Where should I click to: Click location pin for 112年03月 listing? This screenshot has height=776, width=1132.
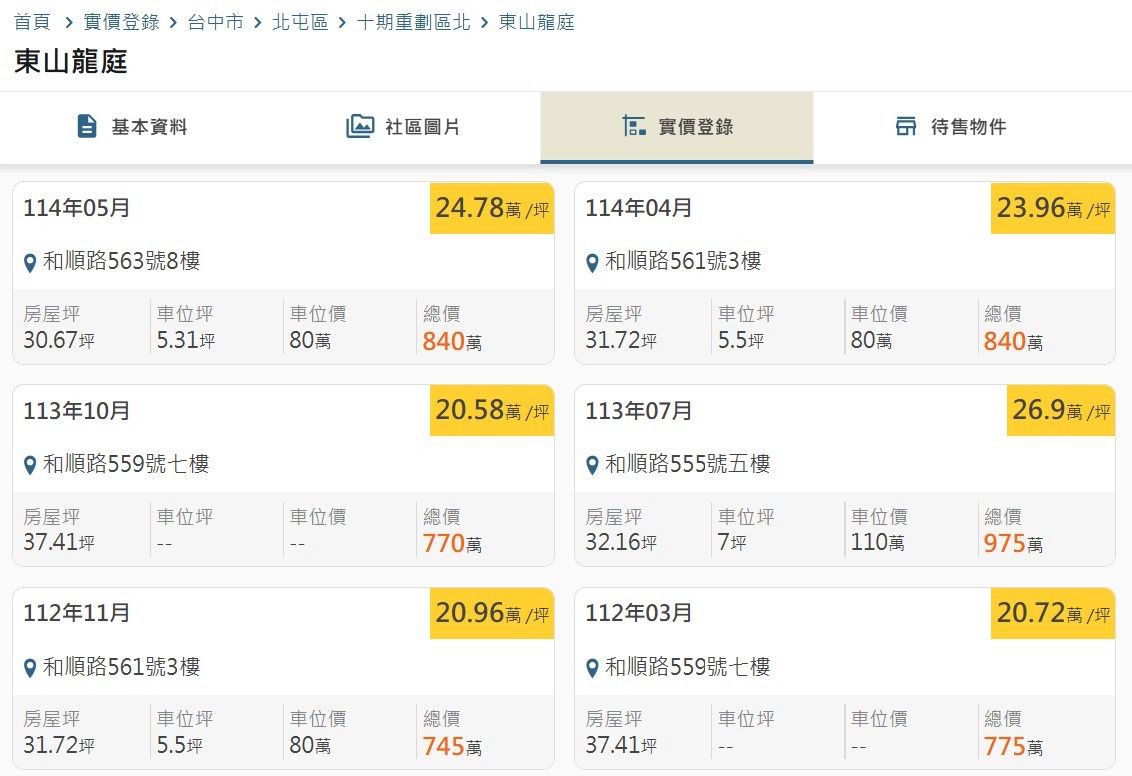[x=592, y=669]
